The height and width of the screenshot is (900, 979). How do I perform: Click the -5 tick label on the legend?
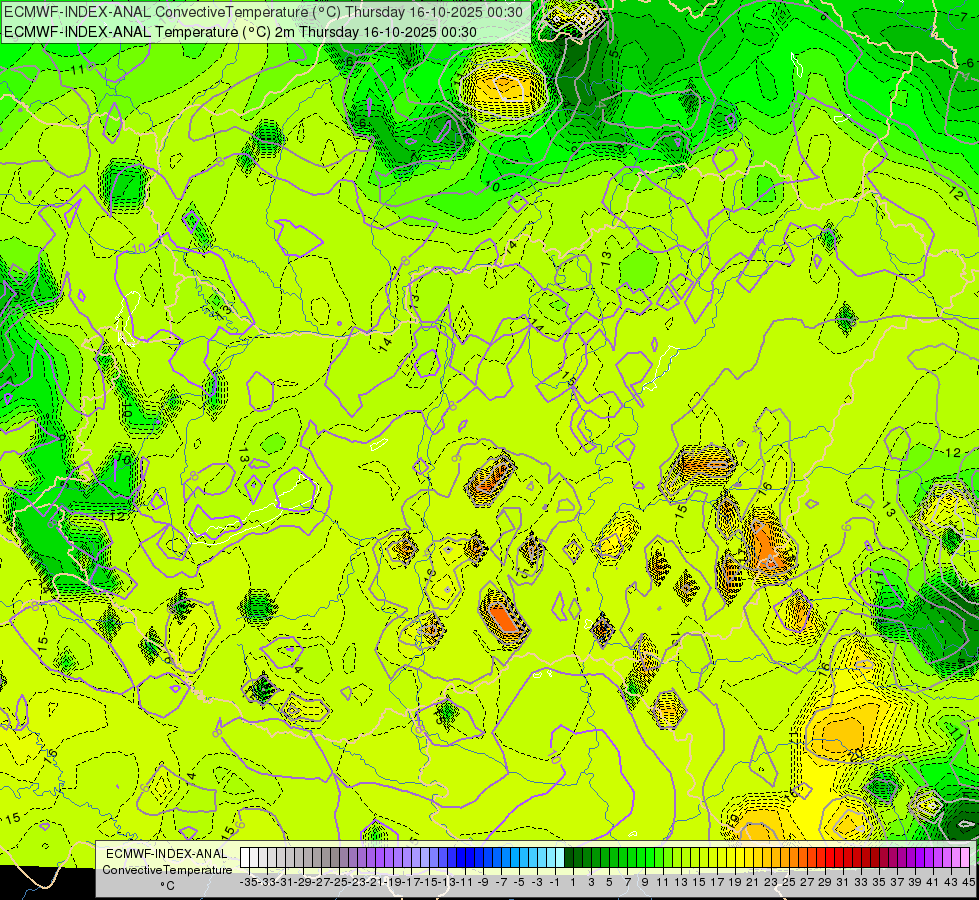[519, 882]
